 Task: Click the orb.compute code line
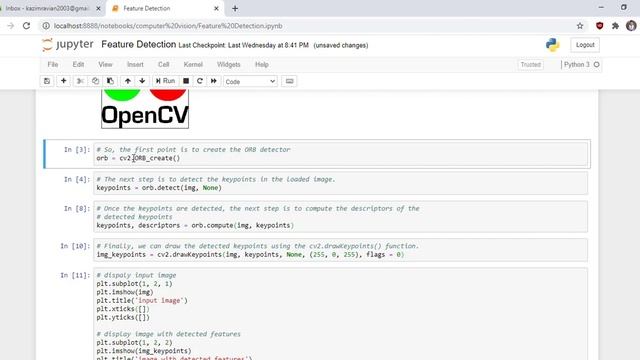pos(195,225)
